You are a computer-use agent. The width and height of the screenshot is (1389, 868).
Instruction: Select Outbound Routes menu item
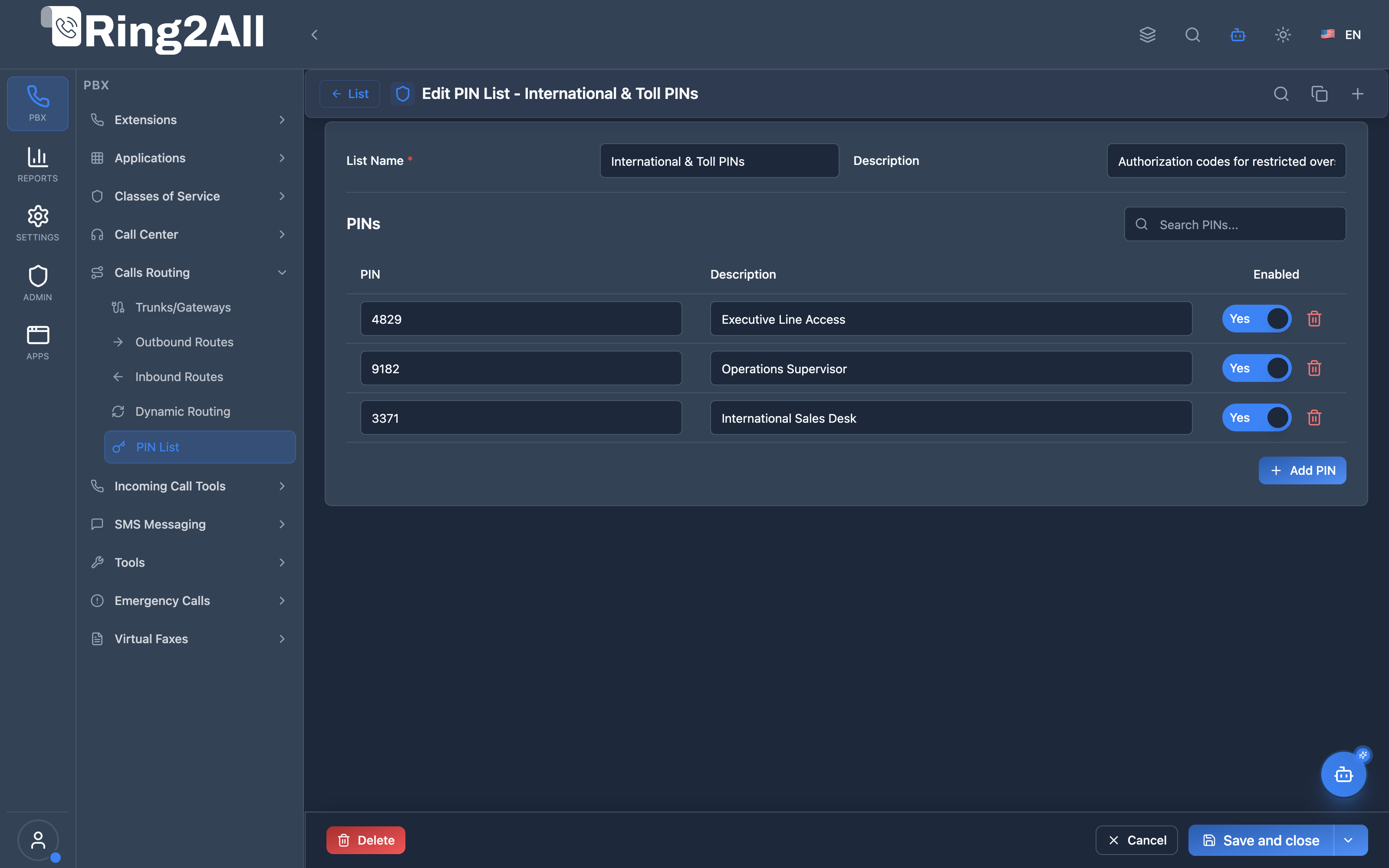click(200, 342)
